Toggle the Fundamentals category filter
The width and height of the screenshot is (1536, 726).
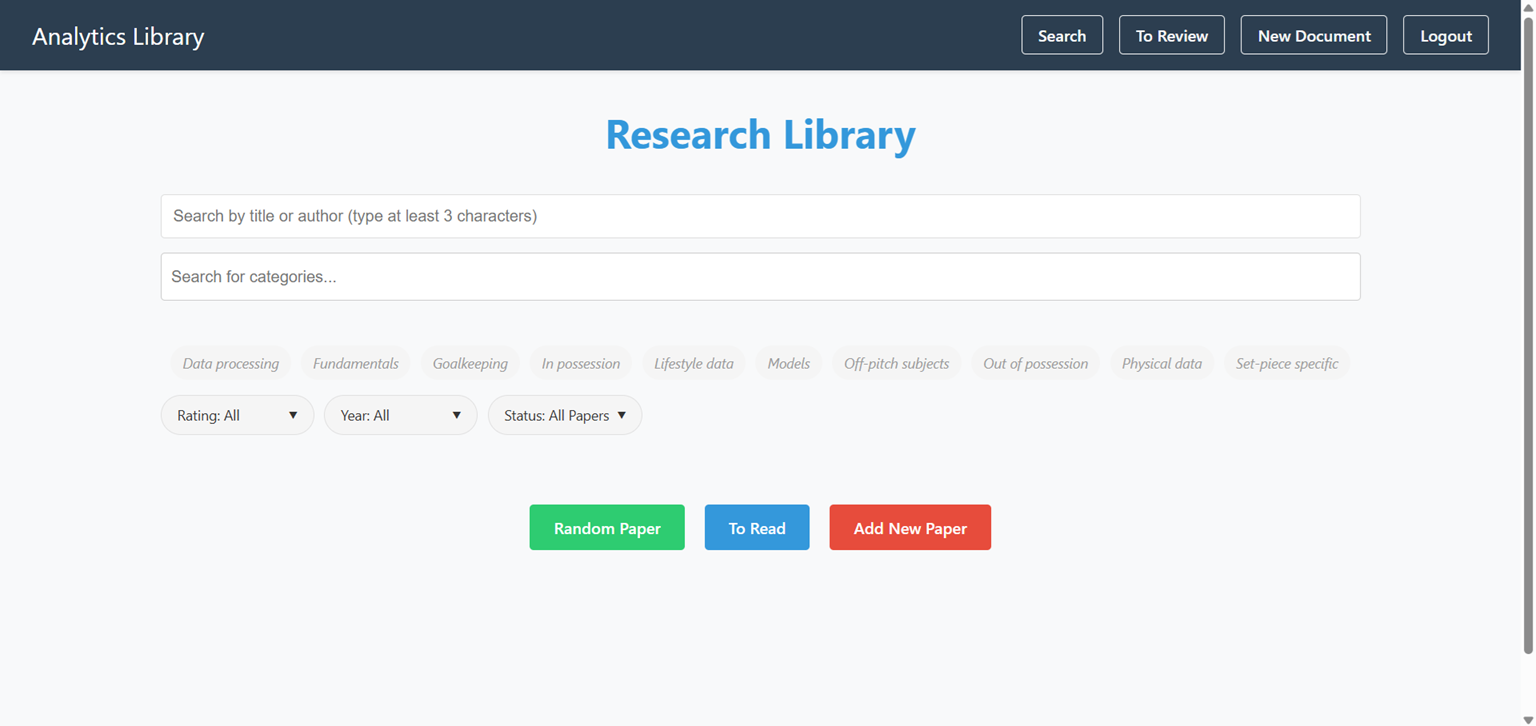[x=356, y=363]
